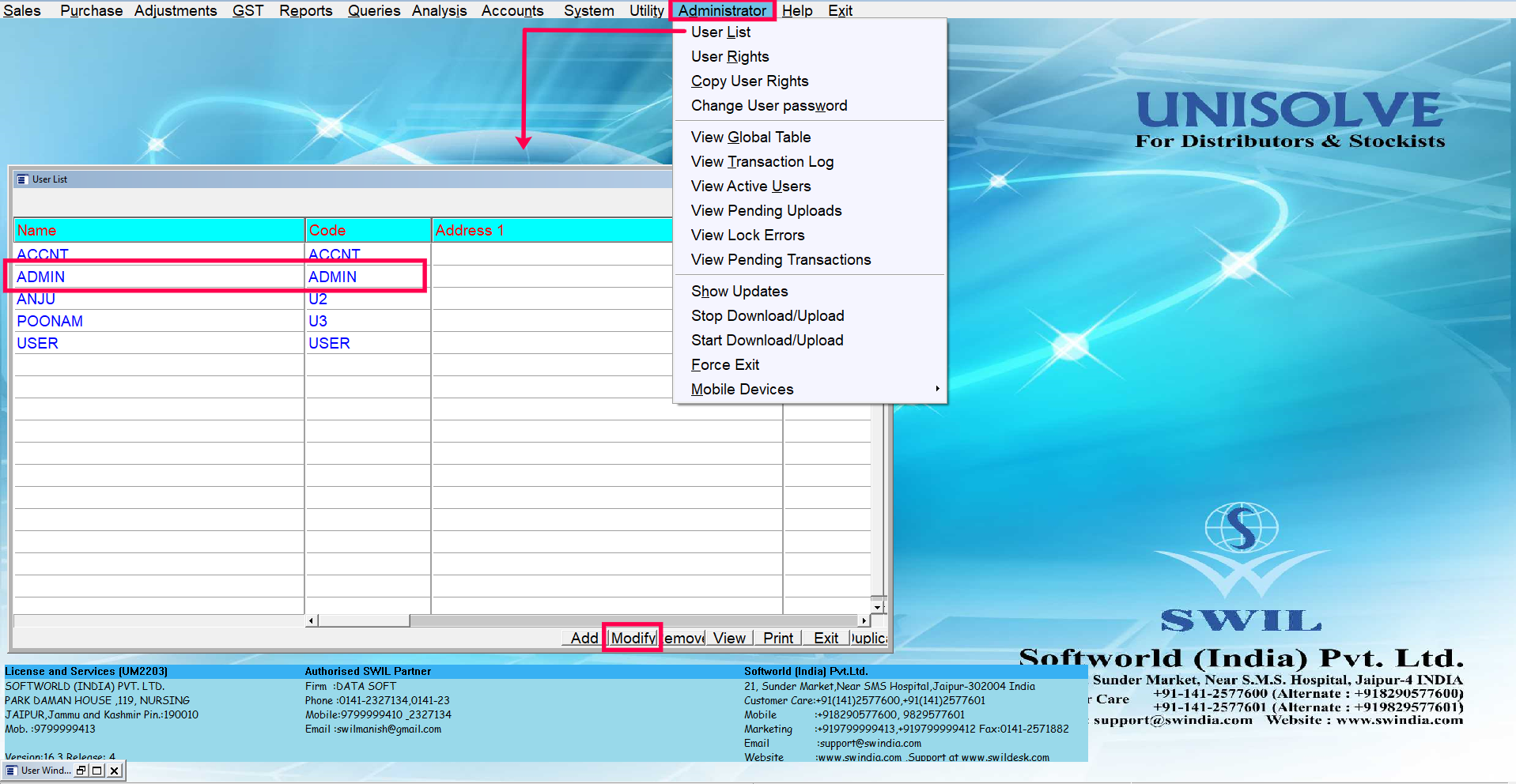Screen dimensions: 1516x784
Task: Click the Duplicate button
Action: point(869,638)
